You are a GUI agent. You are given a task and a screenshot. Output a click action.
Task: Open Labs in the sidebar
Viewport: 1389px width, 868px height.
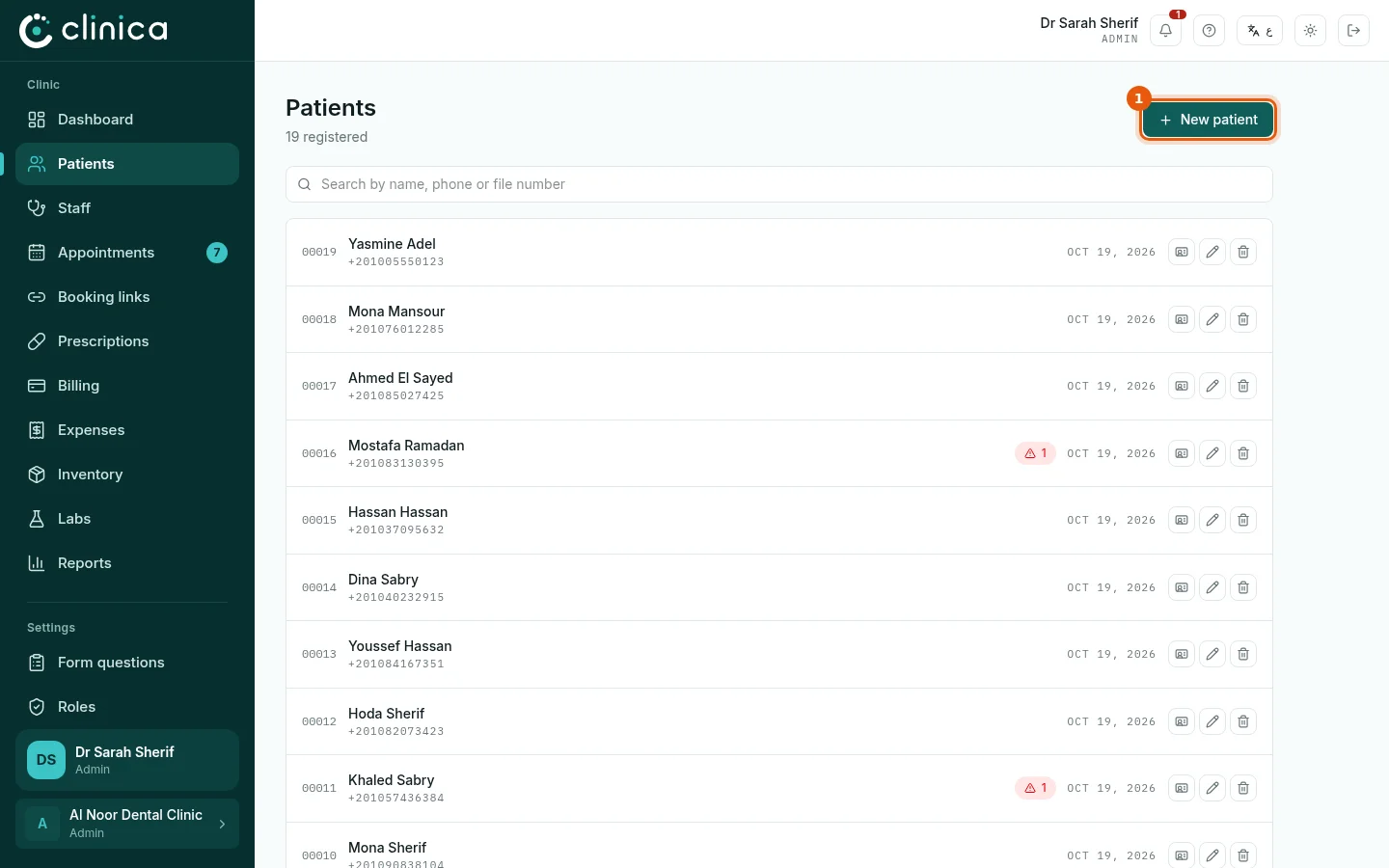tap(127, 519)
